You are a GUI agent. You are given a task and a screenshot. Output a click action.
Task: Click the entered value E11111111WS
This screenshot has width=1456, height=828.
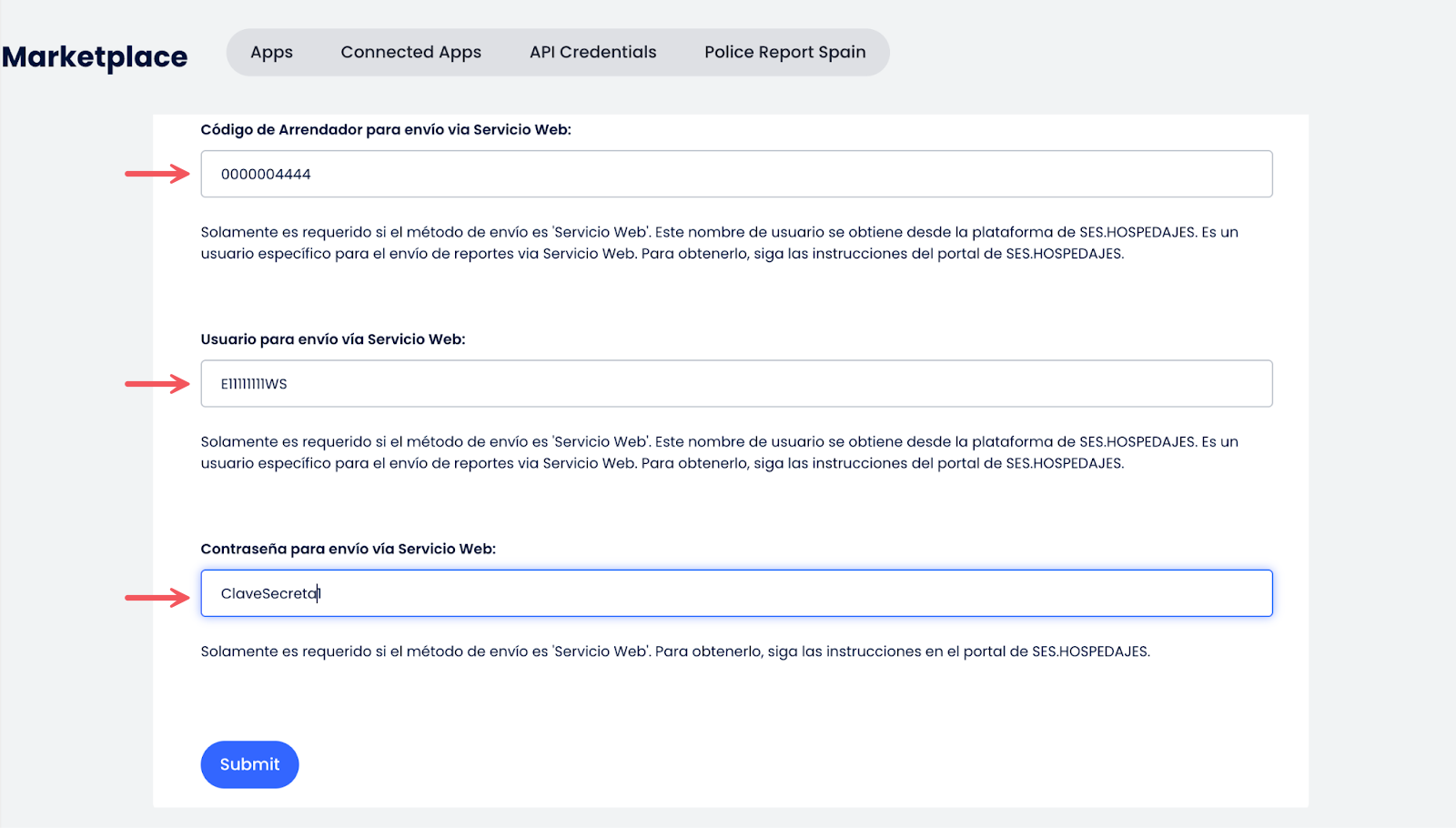click(x=254, y=384)
